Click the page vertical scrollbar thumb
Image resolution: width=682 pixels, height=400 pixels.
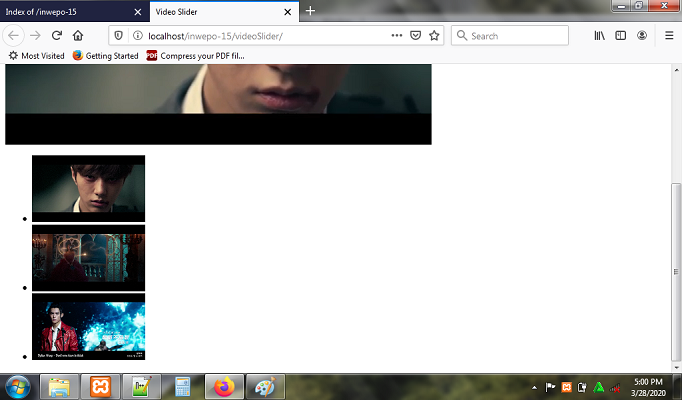(675, 272)
